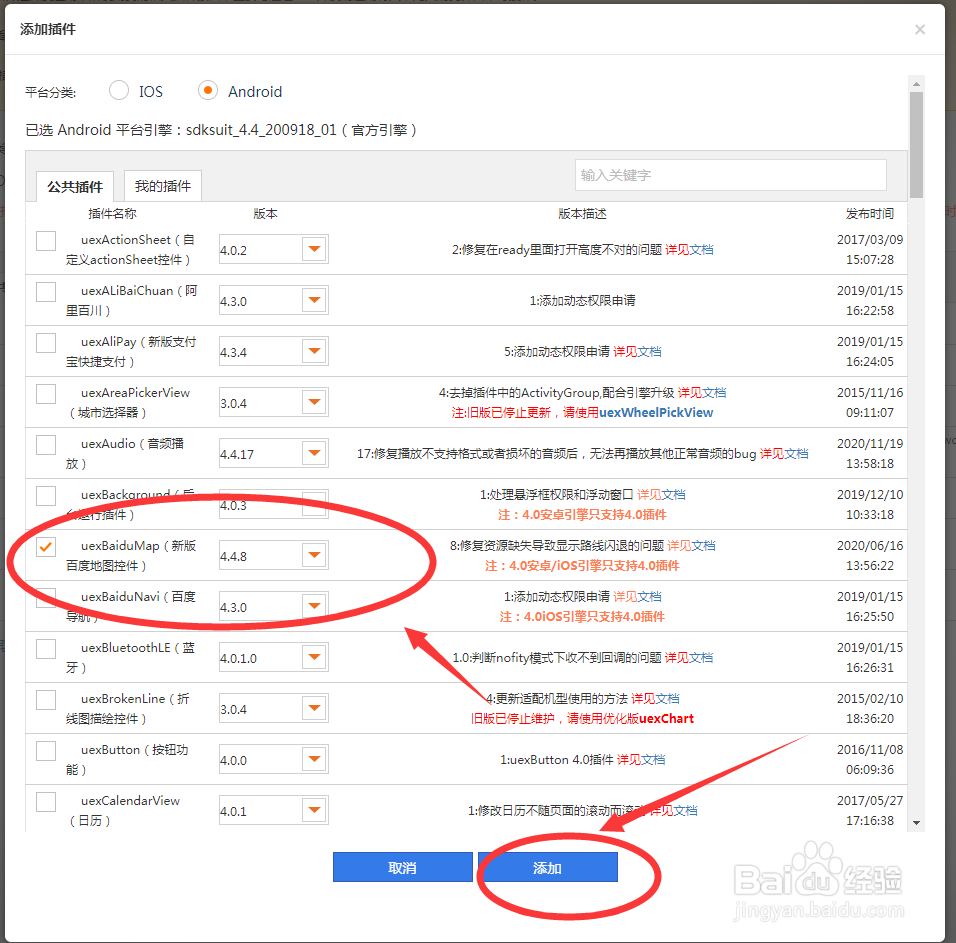The width and height of the screenshot is (956, 943).
Task: Open 详见文档 link in uexBaiduMap row
Action: point(691,546)
